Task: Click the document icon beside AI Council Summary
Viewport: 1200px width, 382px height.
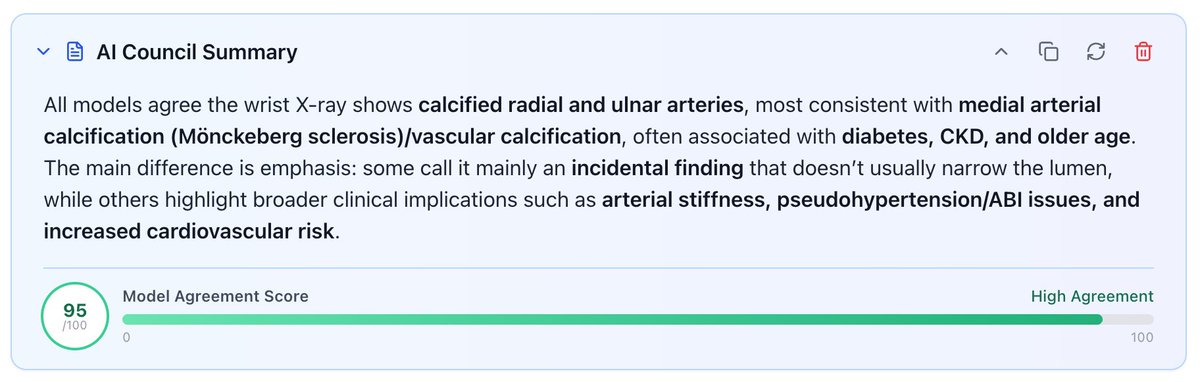Action: tap(74, 52)
